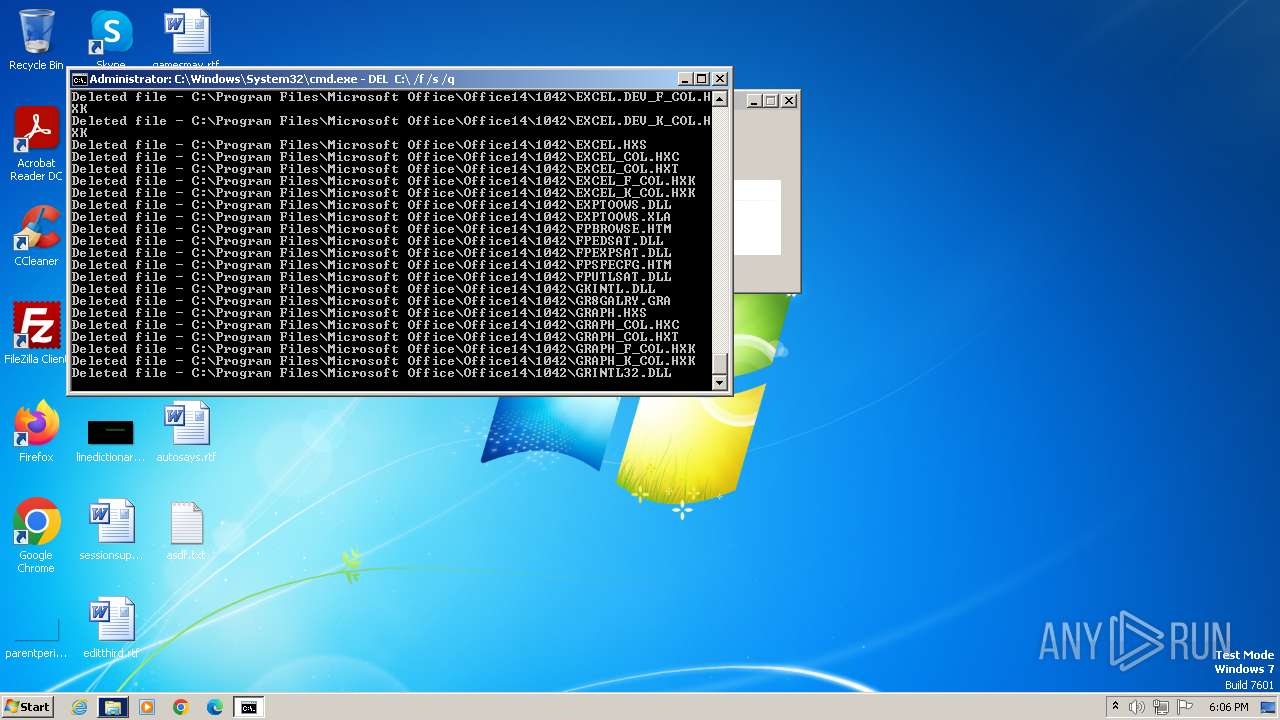Click the white panel in background window

coord(757,217)
